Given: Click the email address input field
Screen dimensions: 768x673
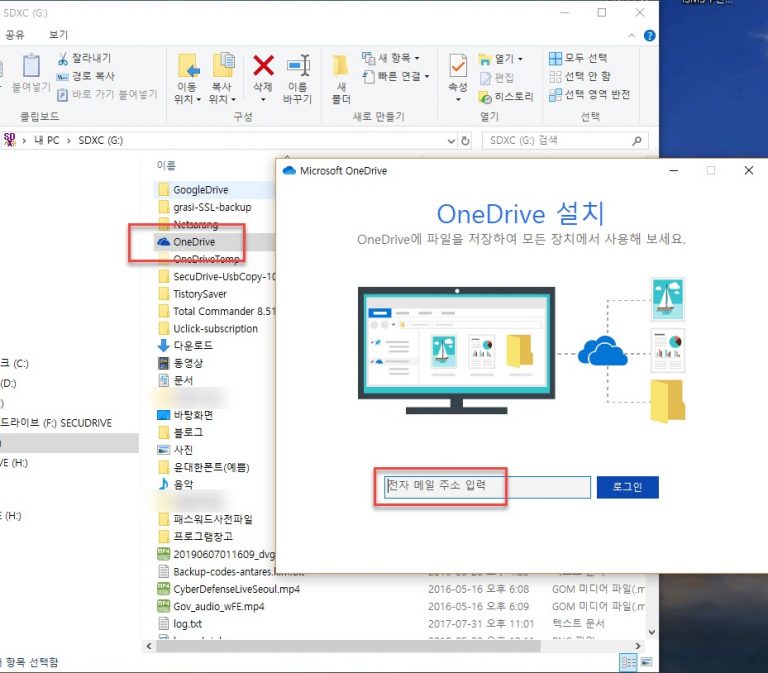Looking at the screenshot, I should click(487, 487).
